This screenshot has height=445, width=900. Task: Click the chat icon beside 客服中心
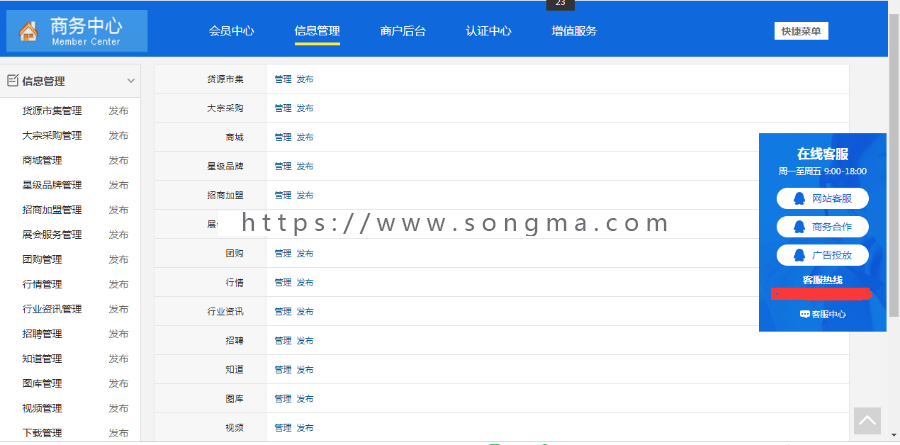[x=805, y=315]
